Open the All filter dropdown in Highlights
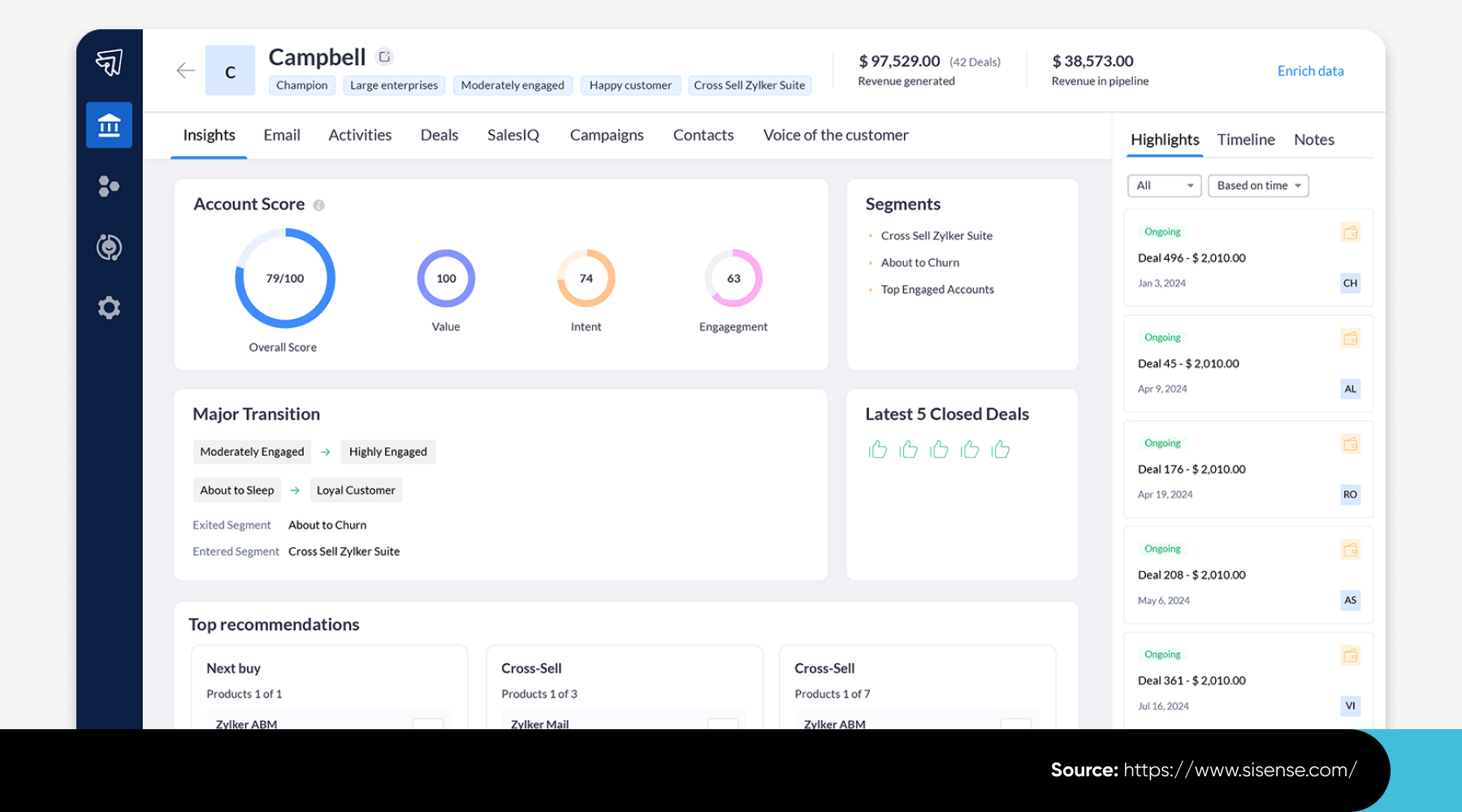This screenshot has width=1462, height=812. (x=1164, y=185)
